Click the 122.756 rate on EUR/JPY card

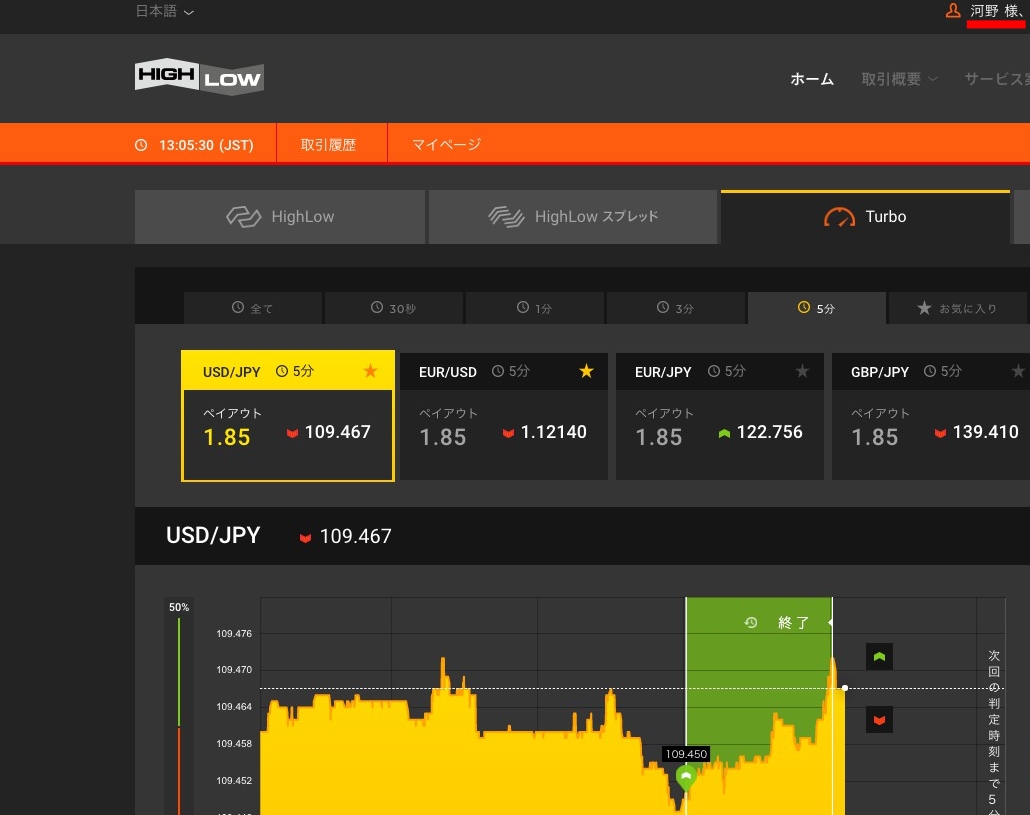769,432
